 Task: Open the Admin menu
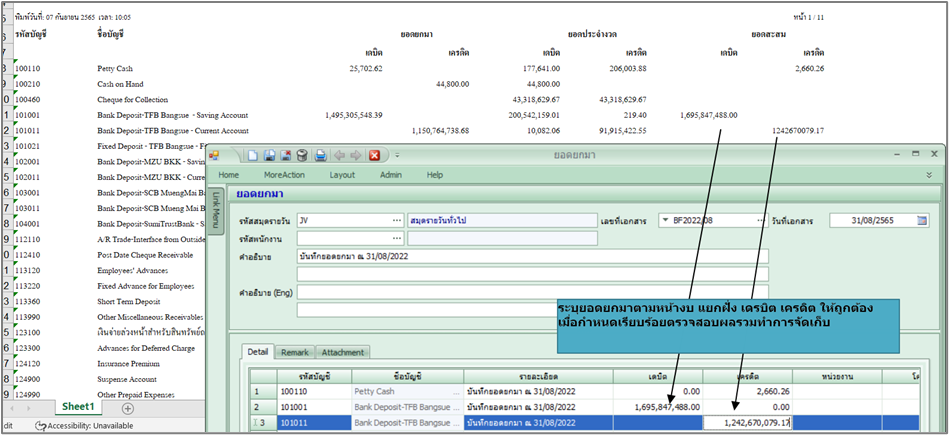coord(391,174)
